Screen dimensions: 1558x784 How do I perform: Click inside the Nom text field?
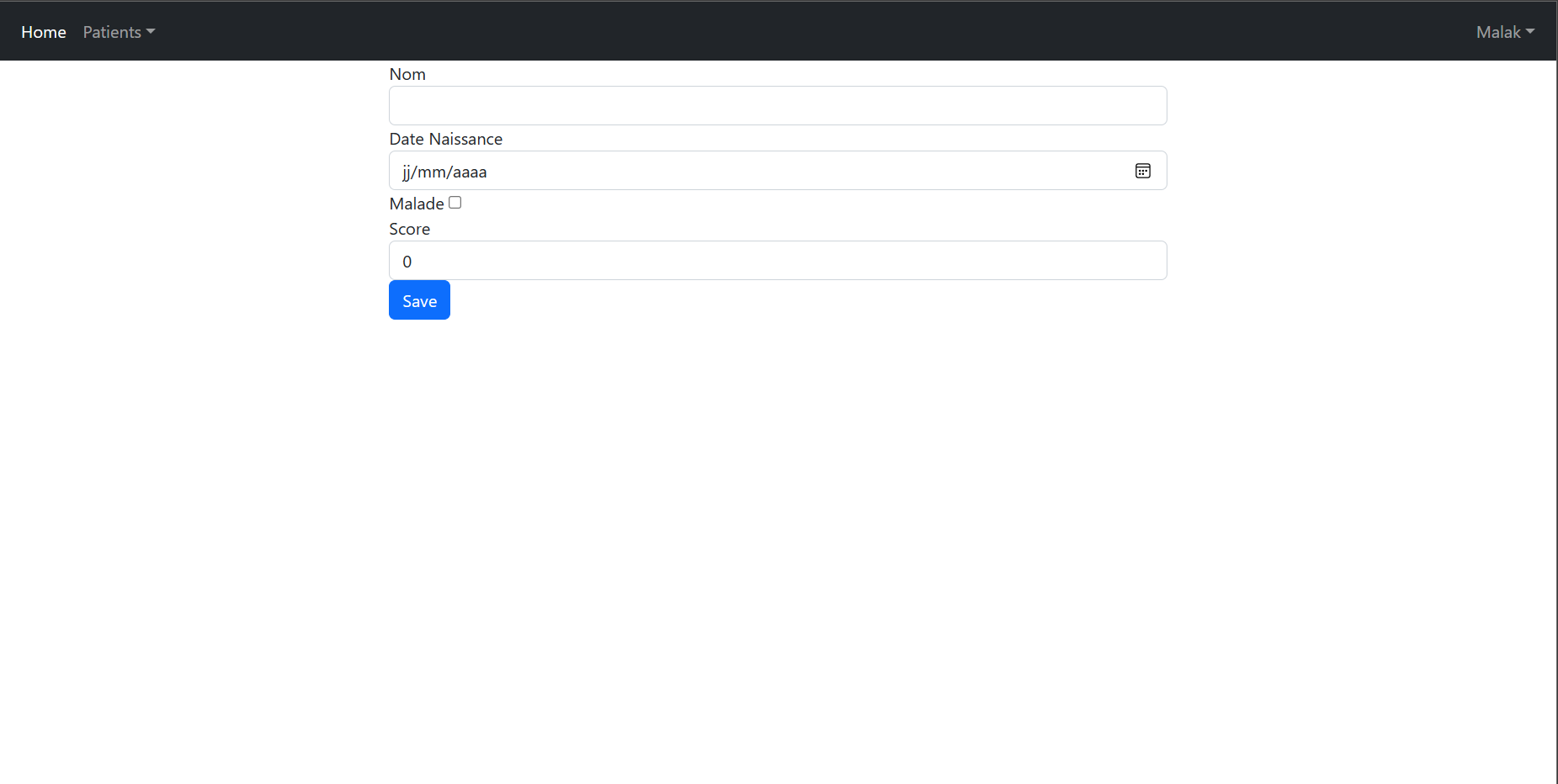point(776,105)
